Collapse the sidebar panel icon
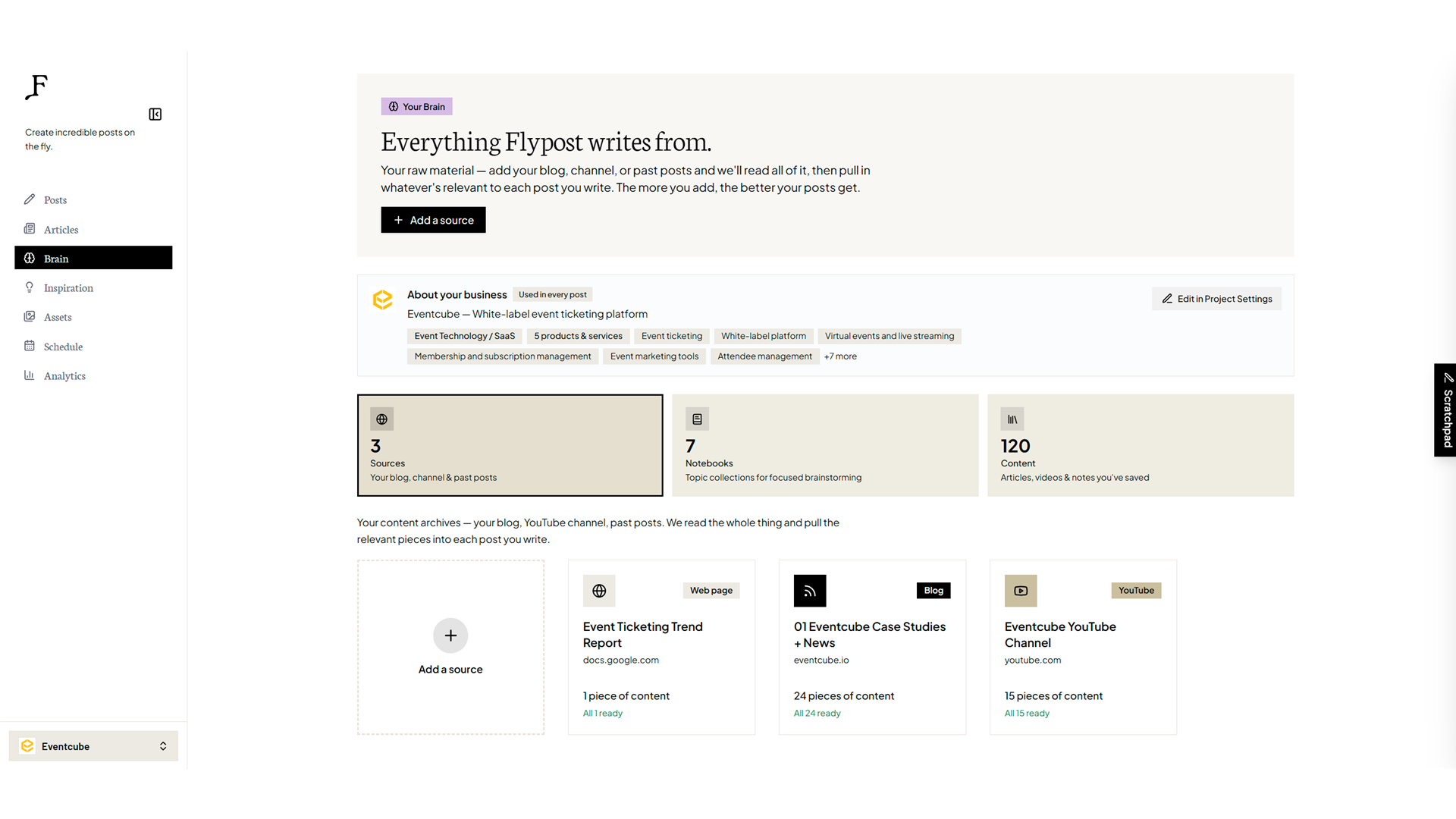The image size is (1456, 819). (x=155, y=115)
